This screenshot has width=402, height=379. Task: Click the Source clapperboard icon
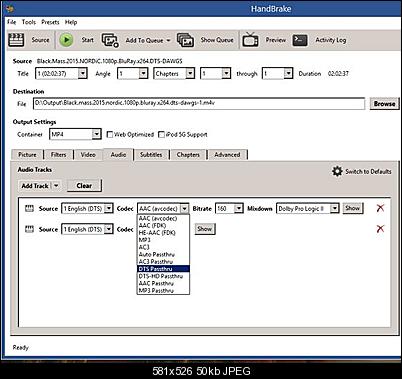(x=16, y=40)
